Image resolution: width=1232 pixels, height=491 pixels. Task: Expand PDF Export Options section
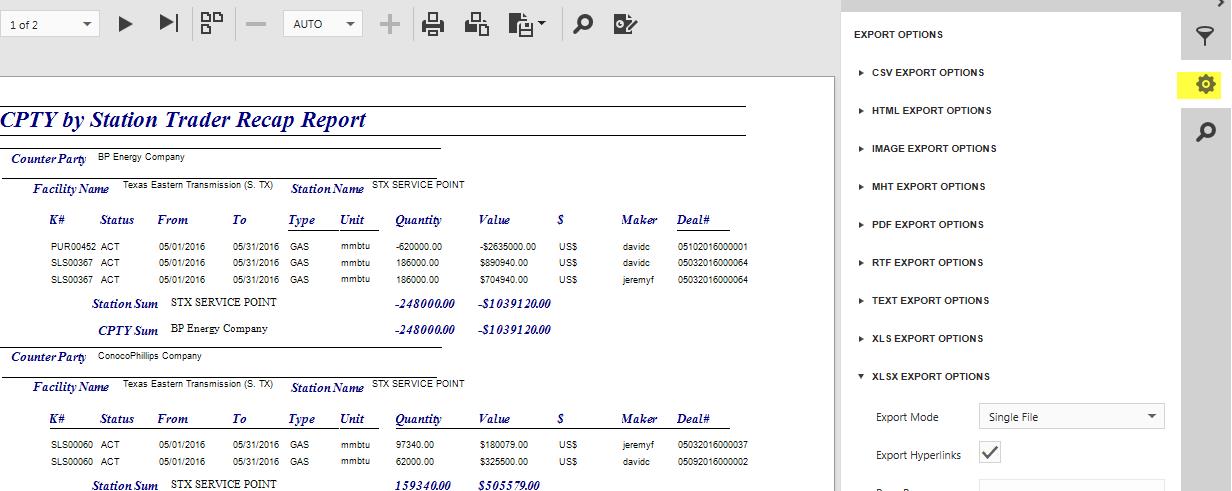[x=927, y=225]
